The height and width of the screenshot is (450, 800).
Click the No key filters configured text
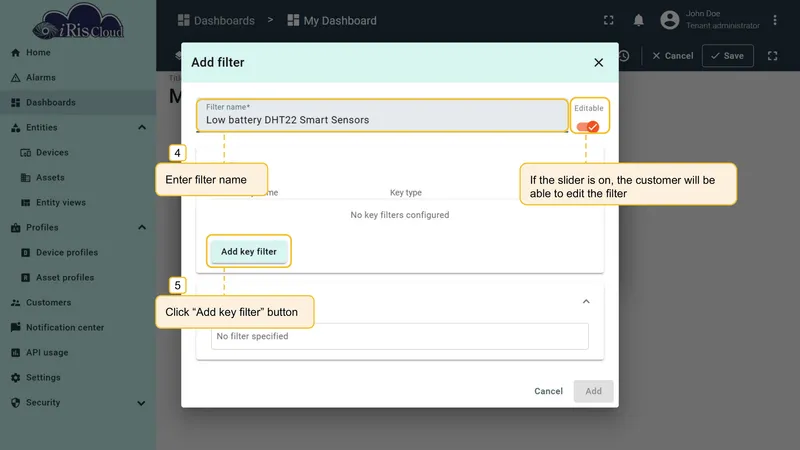click(400, 215)
